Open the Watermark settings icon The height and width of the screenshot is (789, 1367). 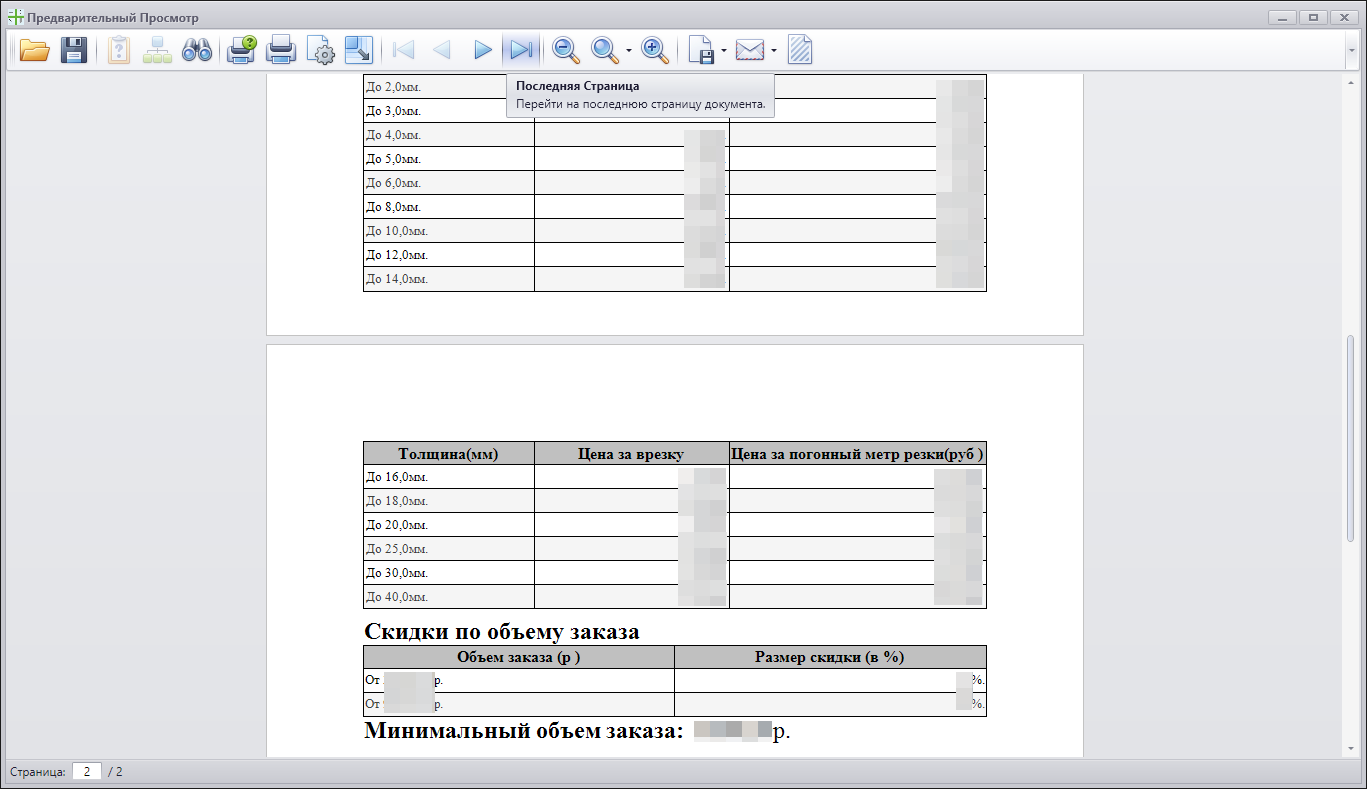[800, 50]
